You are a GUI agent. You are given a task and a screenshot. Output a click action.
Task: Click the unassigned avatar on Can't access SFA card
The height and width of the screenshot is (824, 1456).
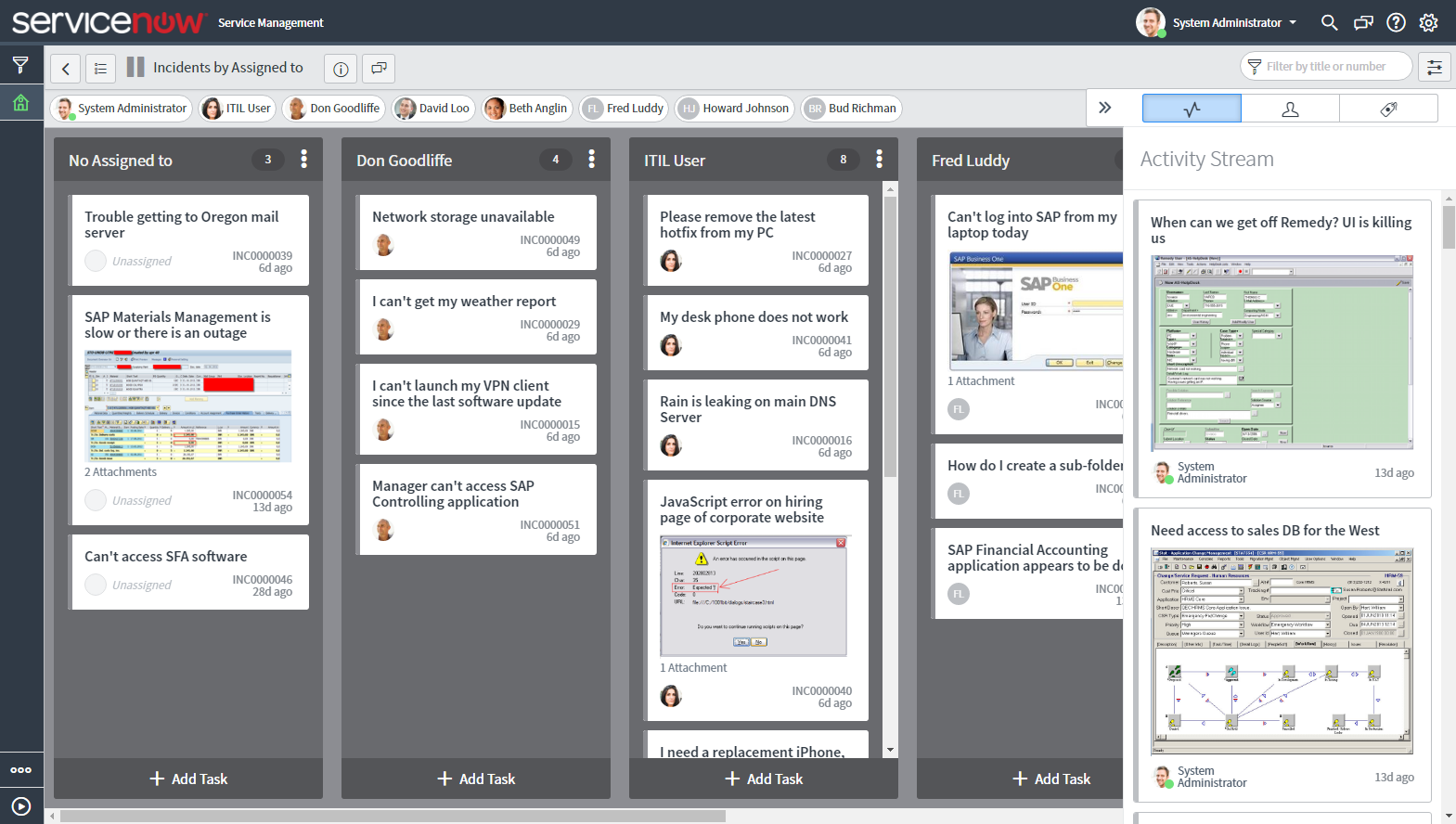click(96, 585)
